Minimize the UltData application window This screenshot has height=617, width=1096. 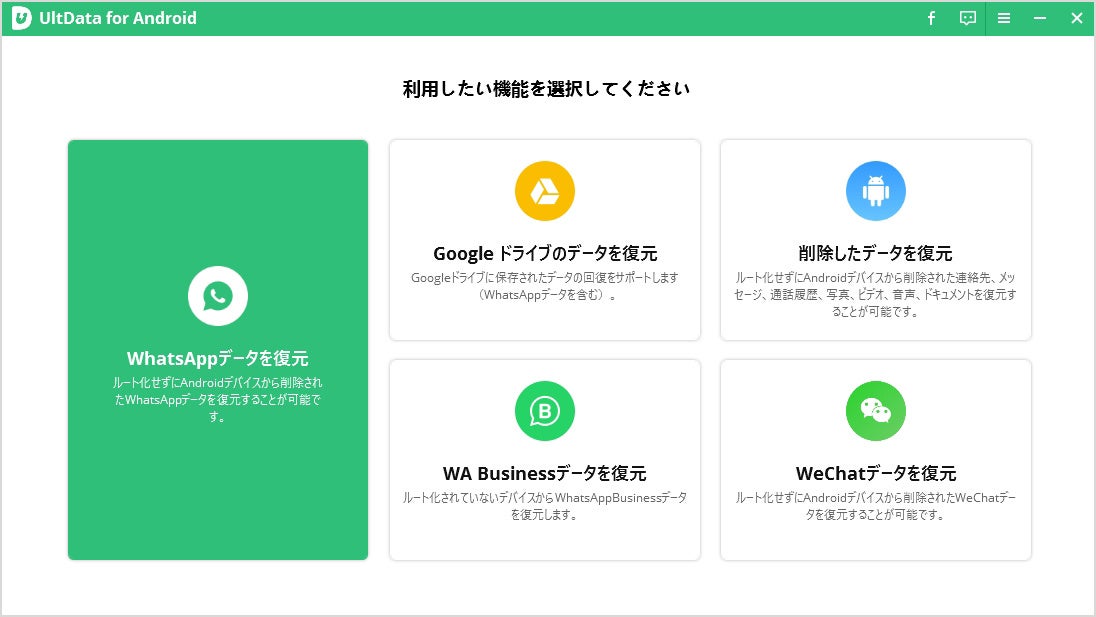[1040, 18]
